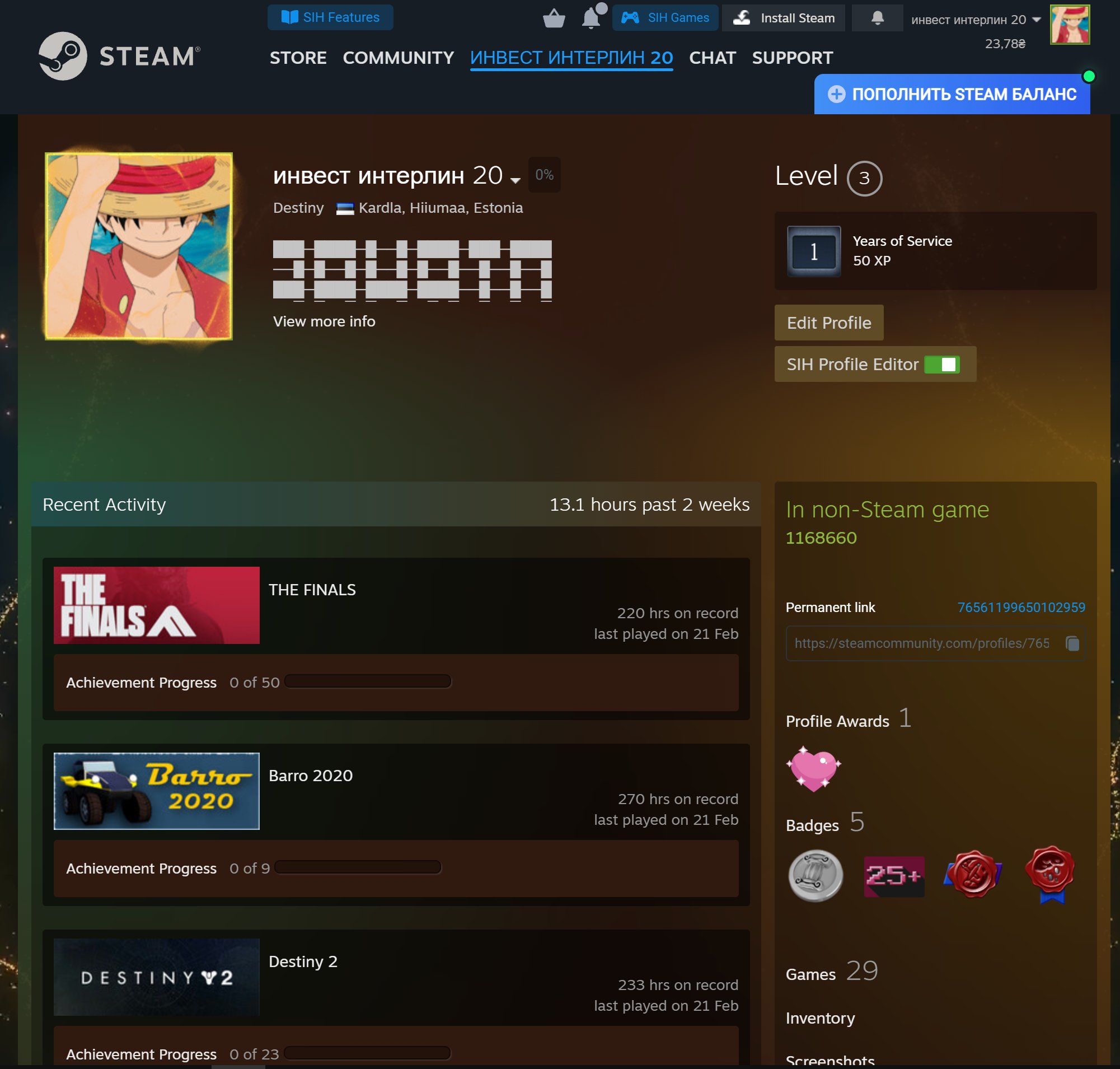
Task: Click the SteamID 76561199650102959 link
Action: tap(1021, 608)
